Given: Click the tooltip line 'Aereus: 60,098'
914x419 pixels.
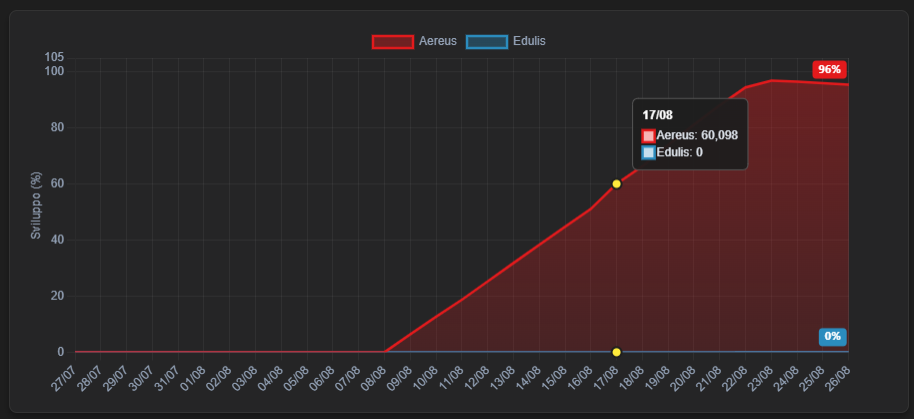Looking at the screenshot, I should point(690,136).
